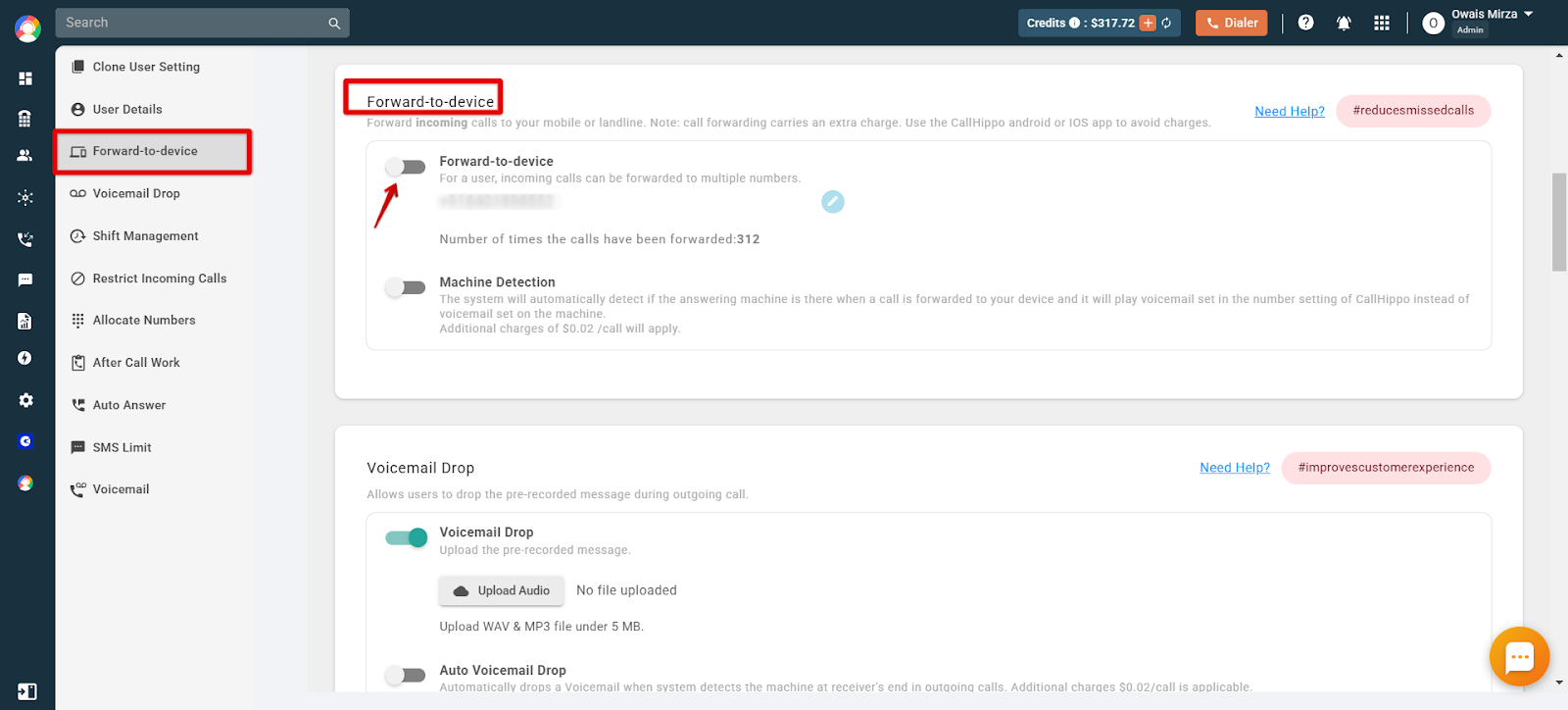Viewport: 1568px width, 710px height.
Task: Refresh credits balance icon
Action: [x=1166, y=23]
